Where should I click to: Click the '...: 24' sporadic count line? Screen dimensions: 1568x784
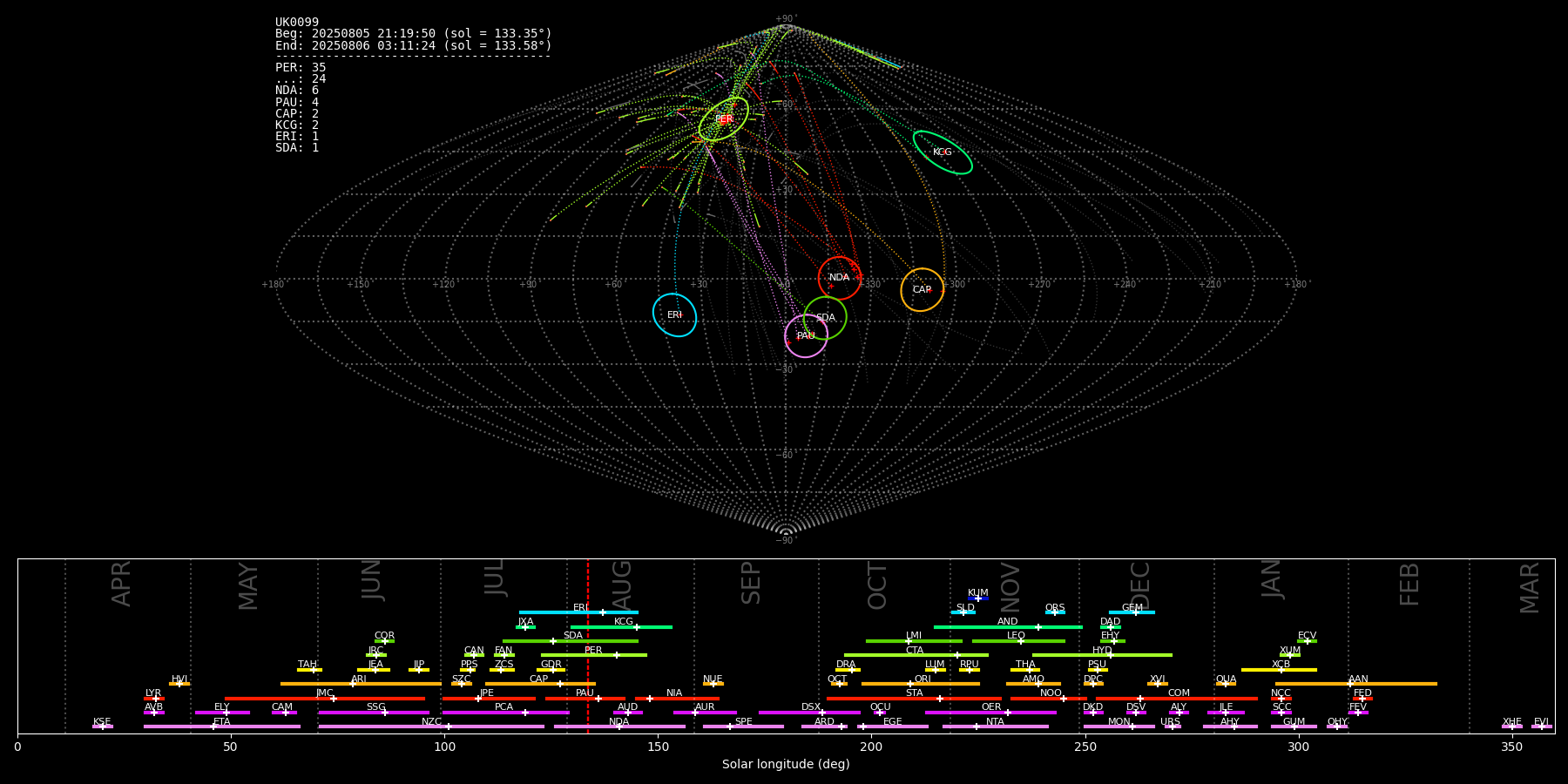(x=301, y=79)
